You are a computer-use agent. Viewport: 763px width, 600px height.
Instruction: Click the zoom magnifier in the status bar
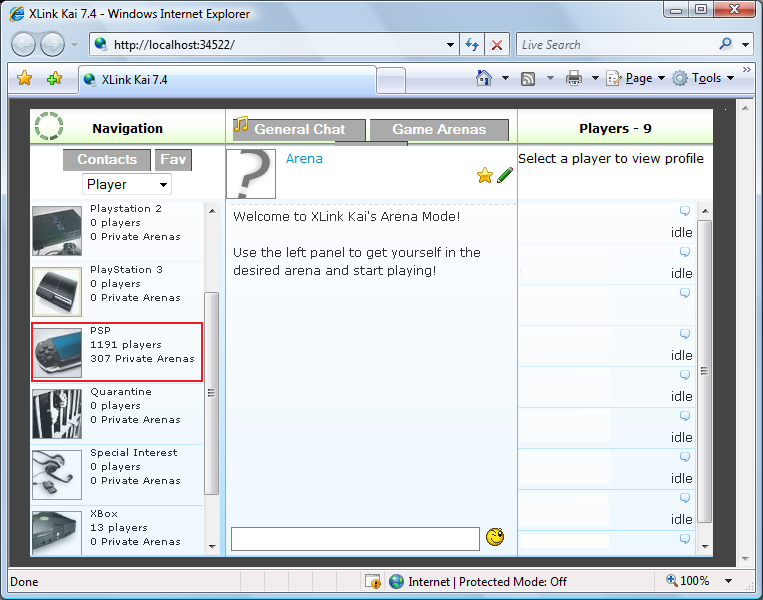click(672, 580)
